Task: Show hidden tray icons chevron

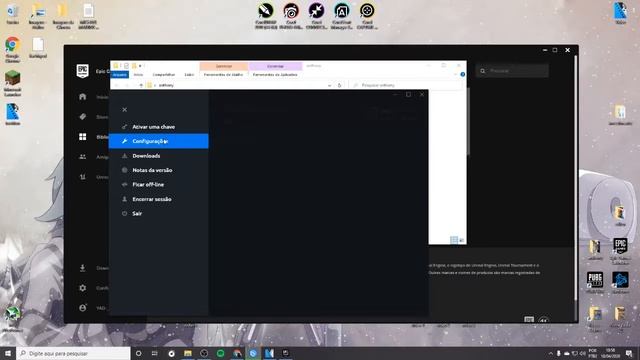Action: click(551, 353)
